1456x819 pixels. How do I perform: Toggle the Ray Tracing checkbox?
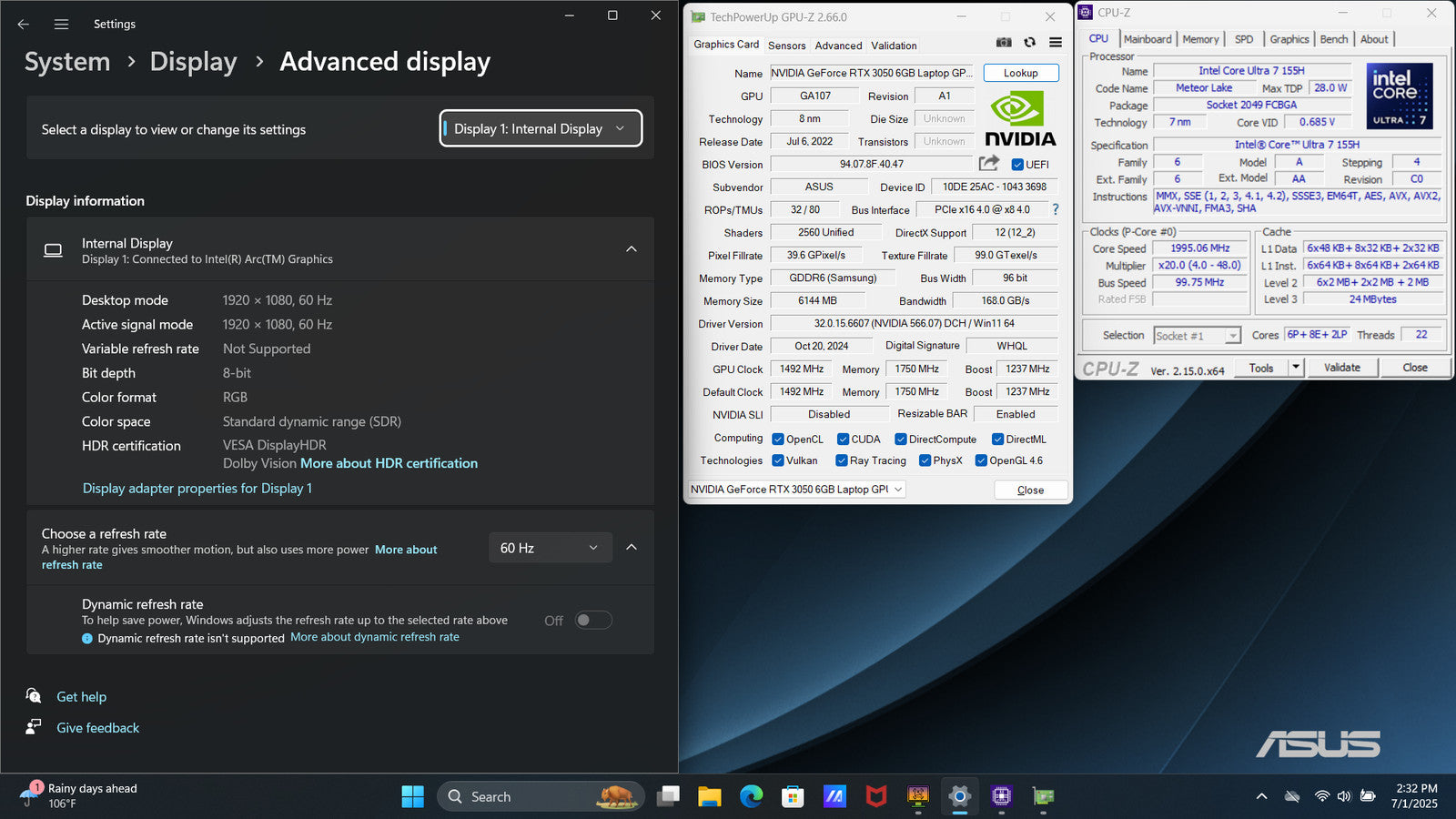tap(842, 460)
